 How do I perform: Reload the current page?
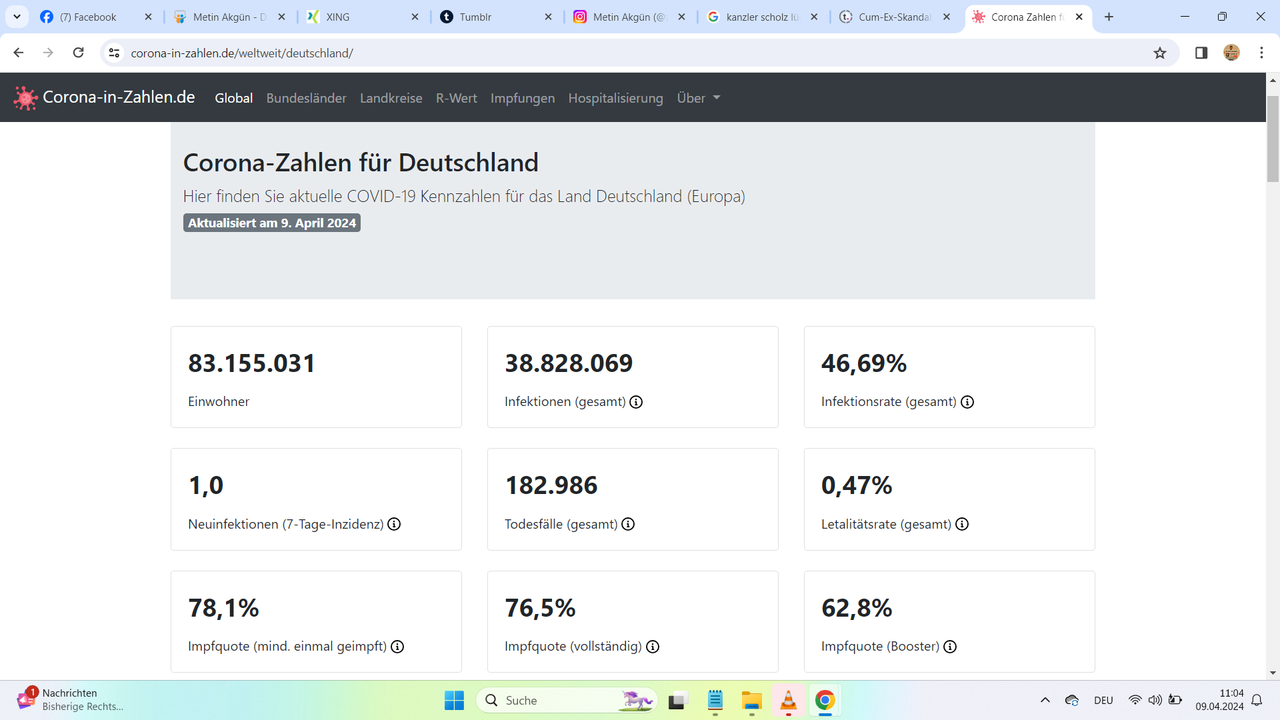[x=78, y=51]
